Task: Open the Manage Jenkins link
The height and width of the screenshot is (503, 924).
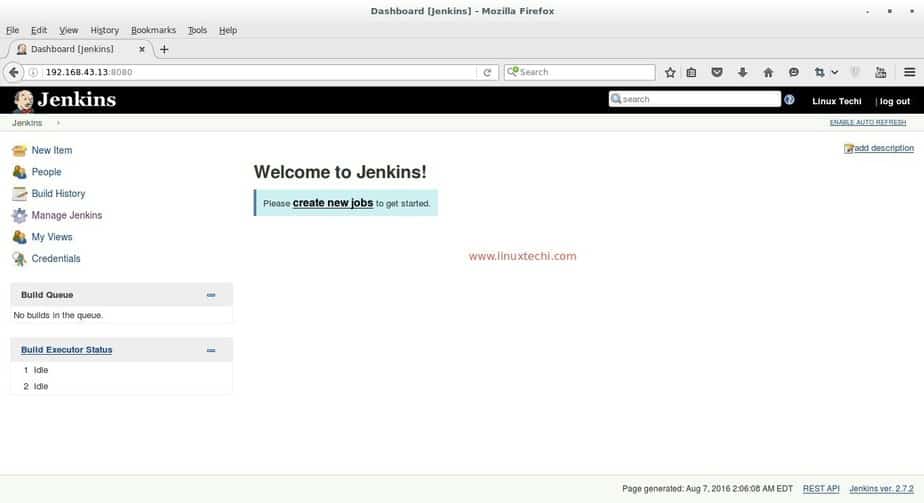Action: (67, 216)
